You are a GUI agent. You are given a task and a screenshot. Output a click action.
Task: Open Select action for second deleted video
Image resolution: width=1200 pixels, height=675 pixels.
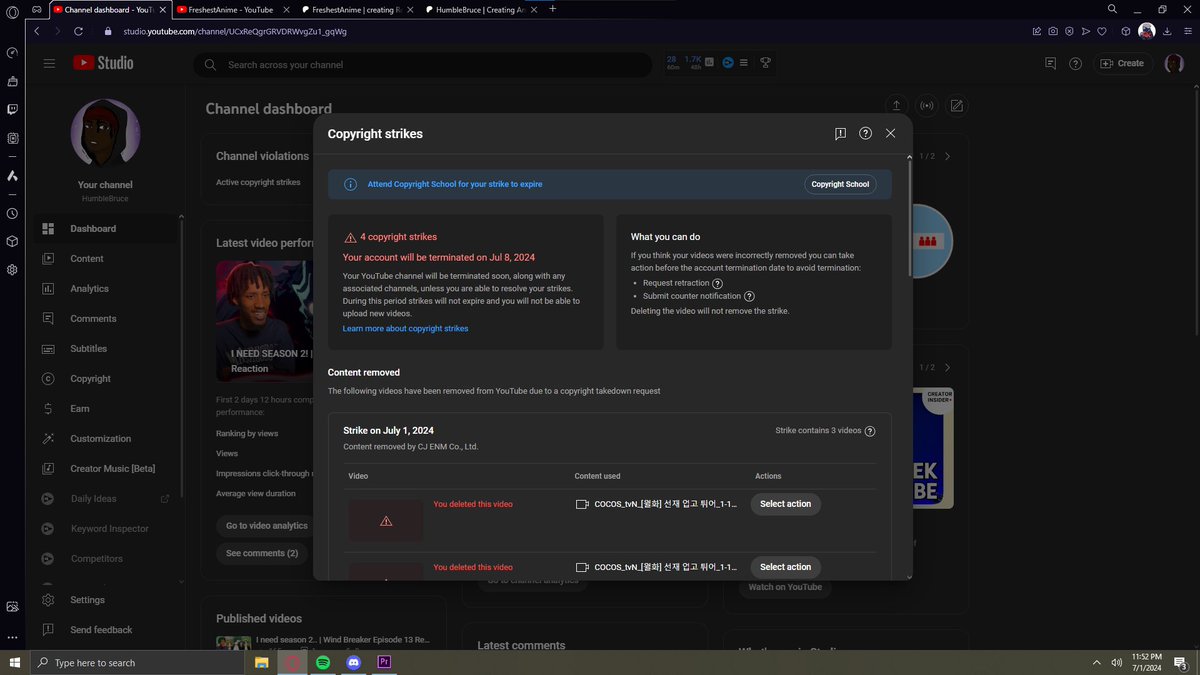point(785,567)
